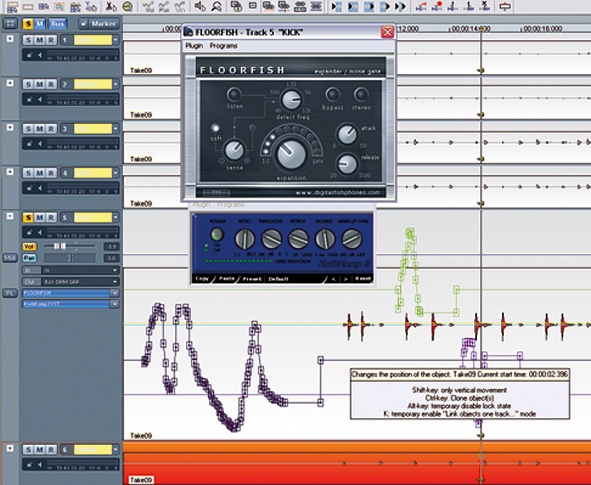
Task: Open the magnifier zoom tool in toolbar
Action: pyautogui.click(x=216, y=6)
